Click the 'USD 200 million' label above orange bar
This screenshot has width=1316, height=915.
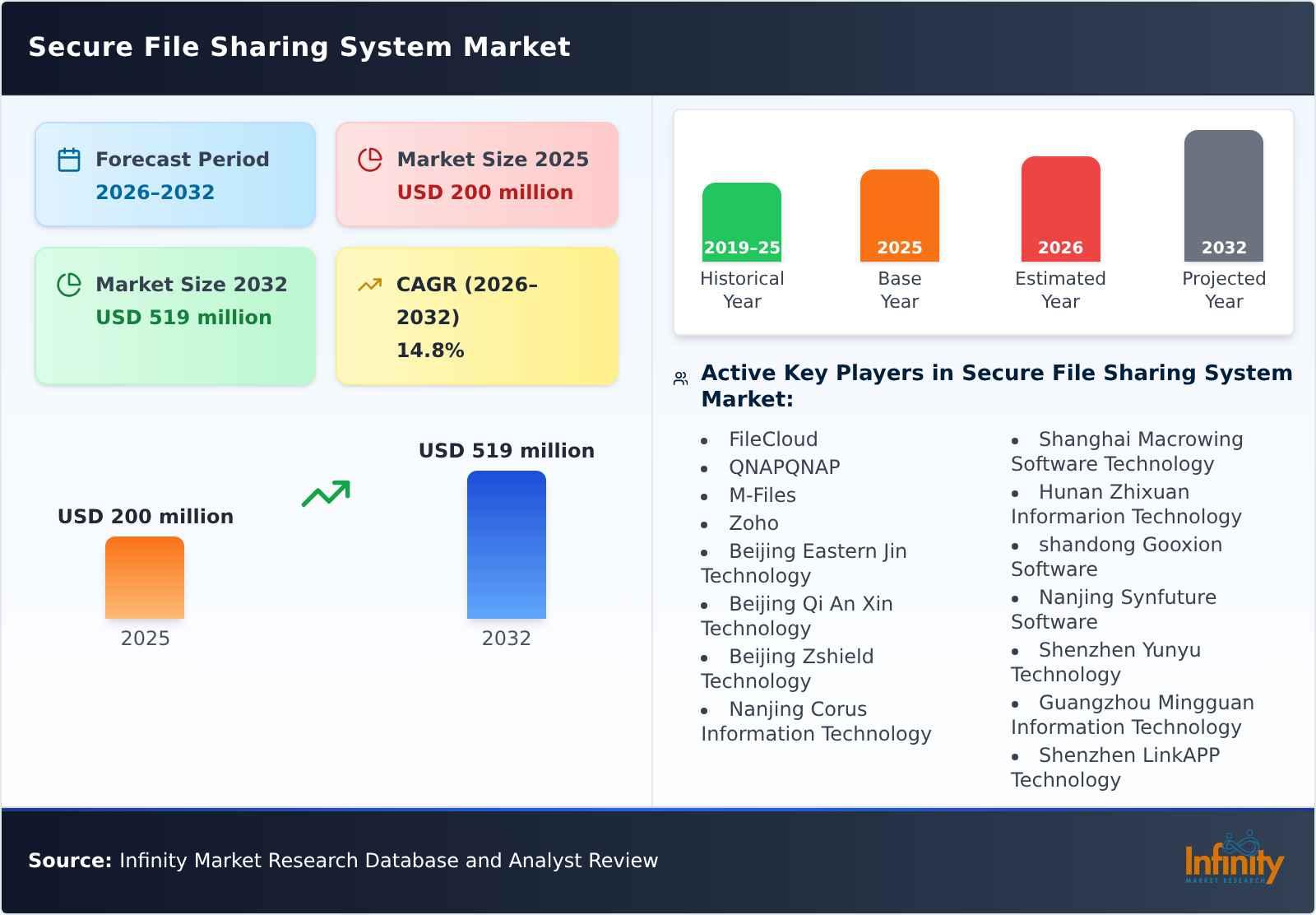tap(146, 517)
